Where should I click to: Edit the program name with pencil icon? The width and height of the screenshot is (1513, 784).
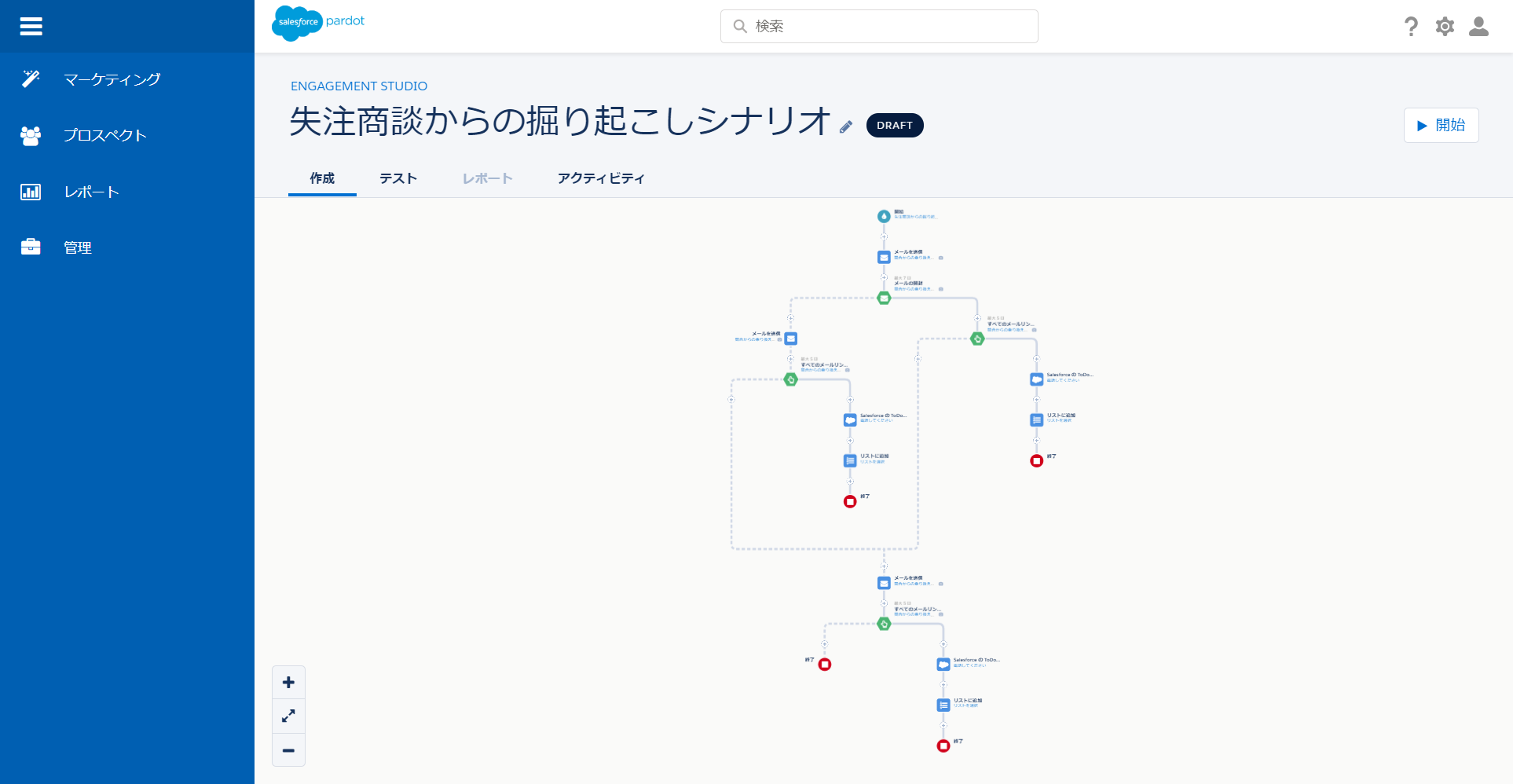click(x=846, y=126)
